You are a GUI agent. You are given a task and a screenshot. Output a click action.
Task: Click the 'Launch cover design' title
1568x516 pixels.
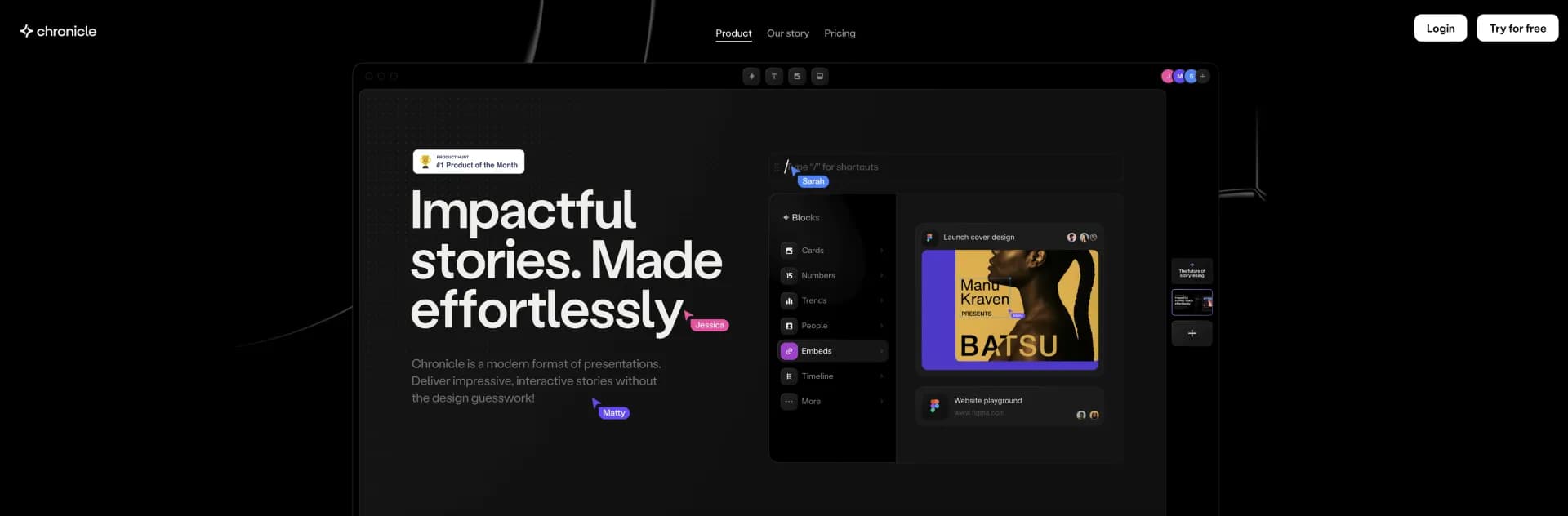point(979,238)
